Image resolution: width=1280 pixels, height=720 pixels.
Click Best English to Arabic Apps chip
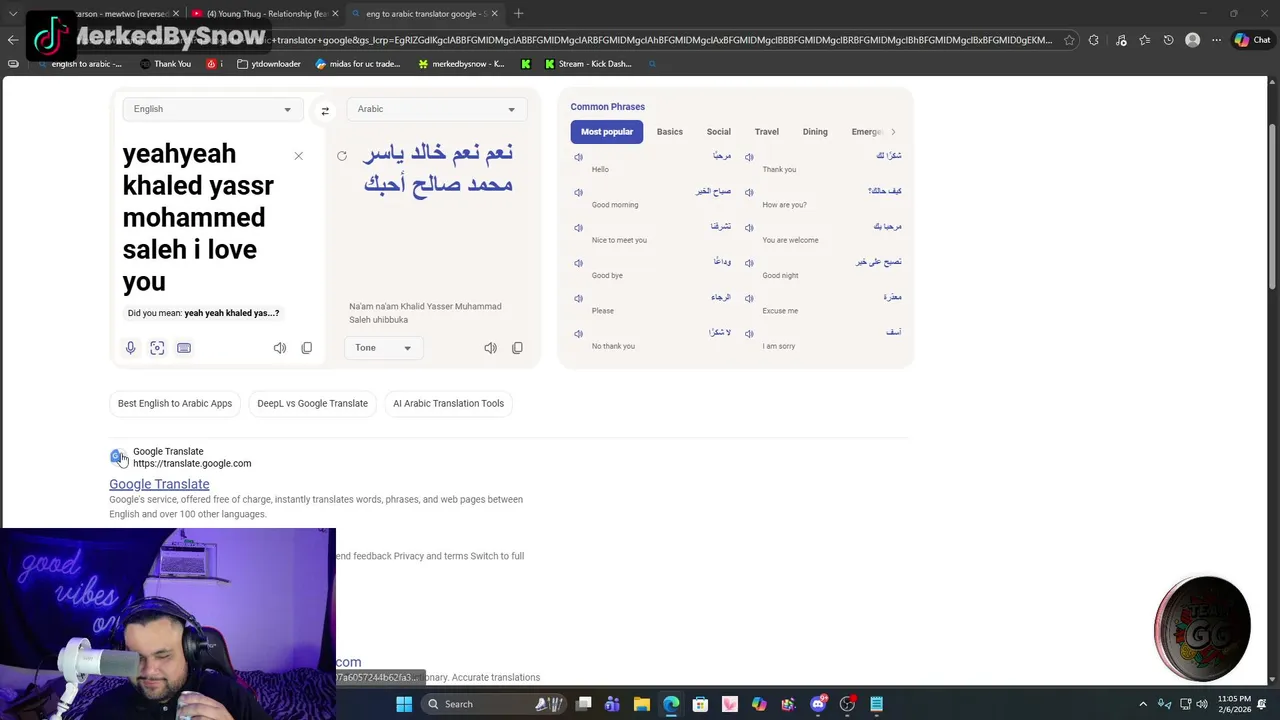(x=175, y=403)
